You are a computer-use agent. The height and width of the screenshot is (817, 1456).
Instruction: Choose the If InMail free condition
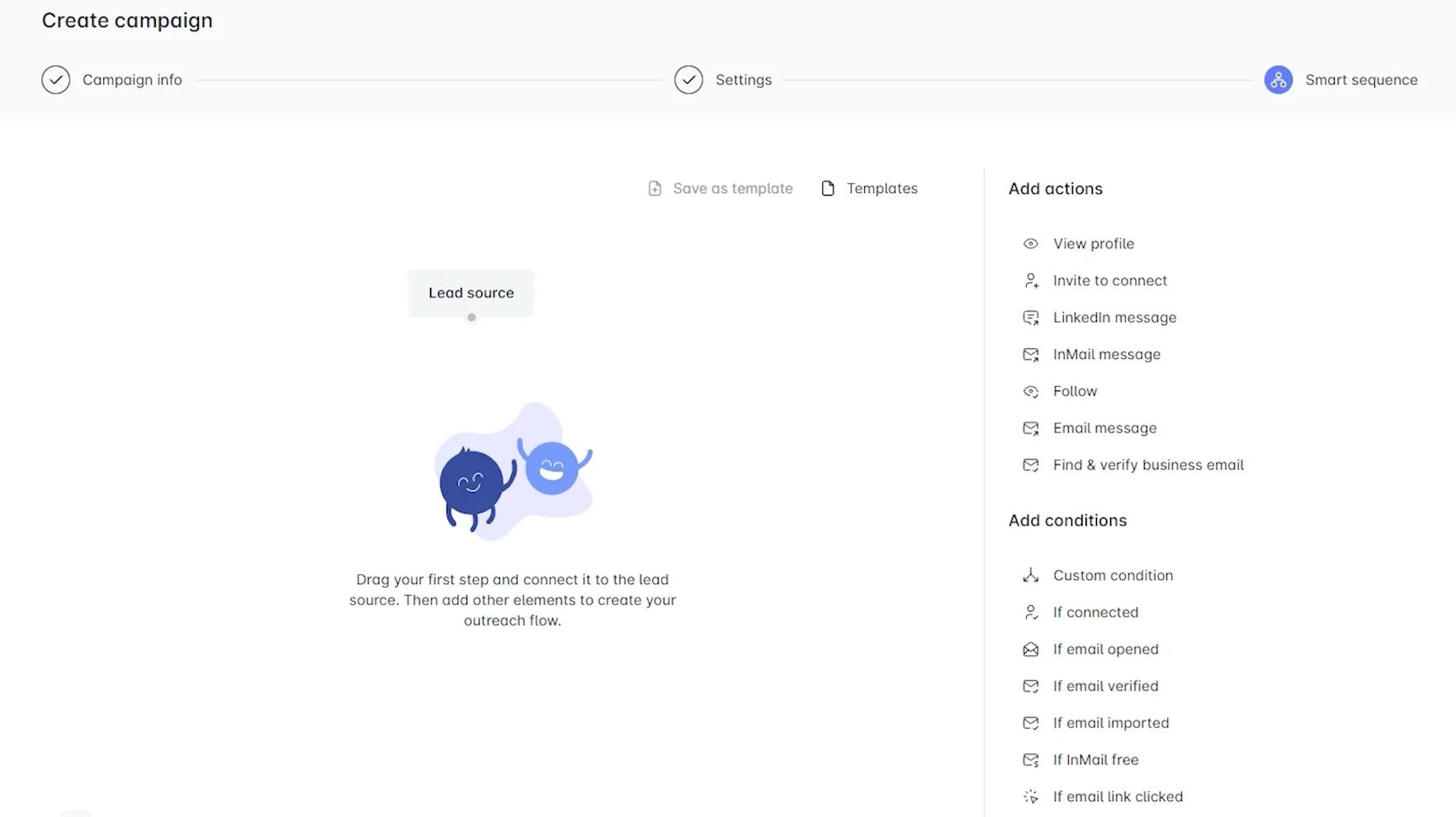pyautogui.click(x=1080, y=759)
